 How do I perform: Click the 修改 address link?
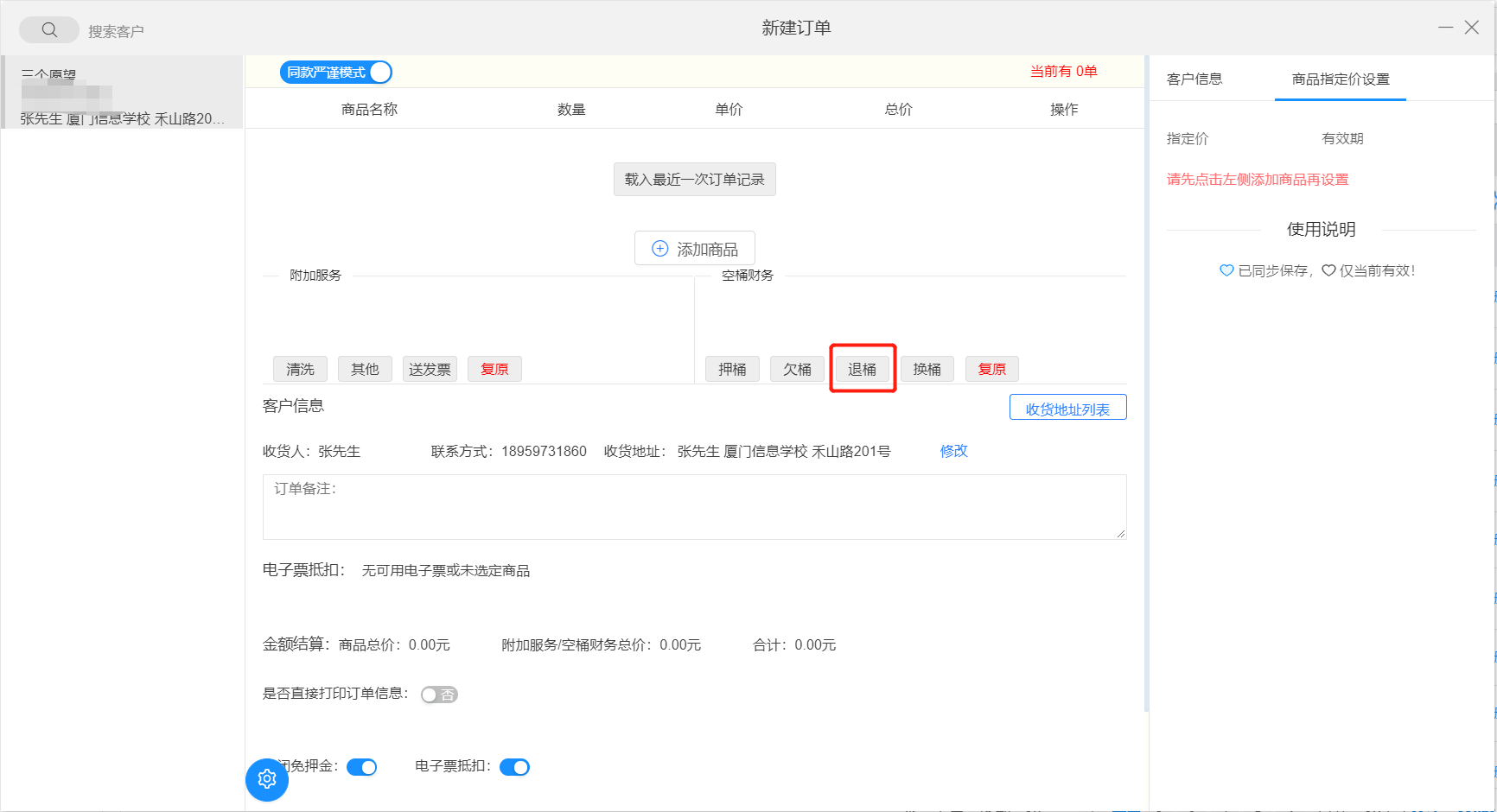[953, 451]
